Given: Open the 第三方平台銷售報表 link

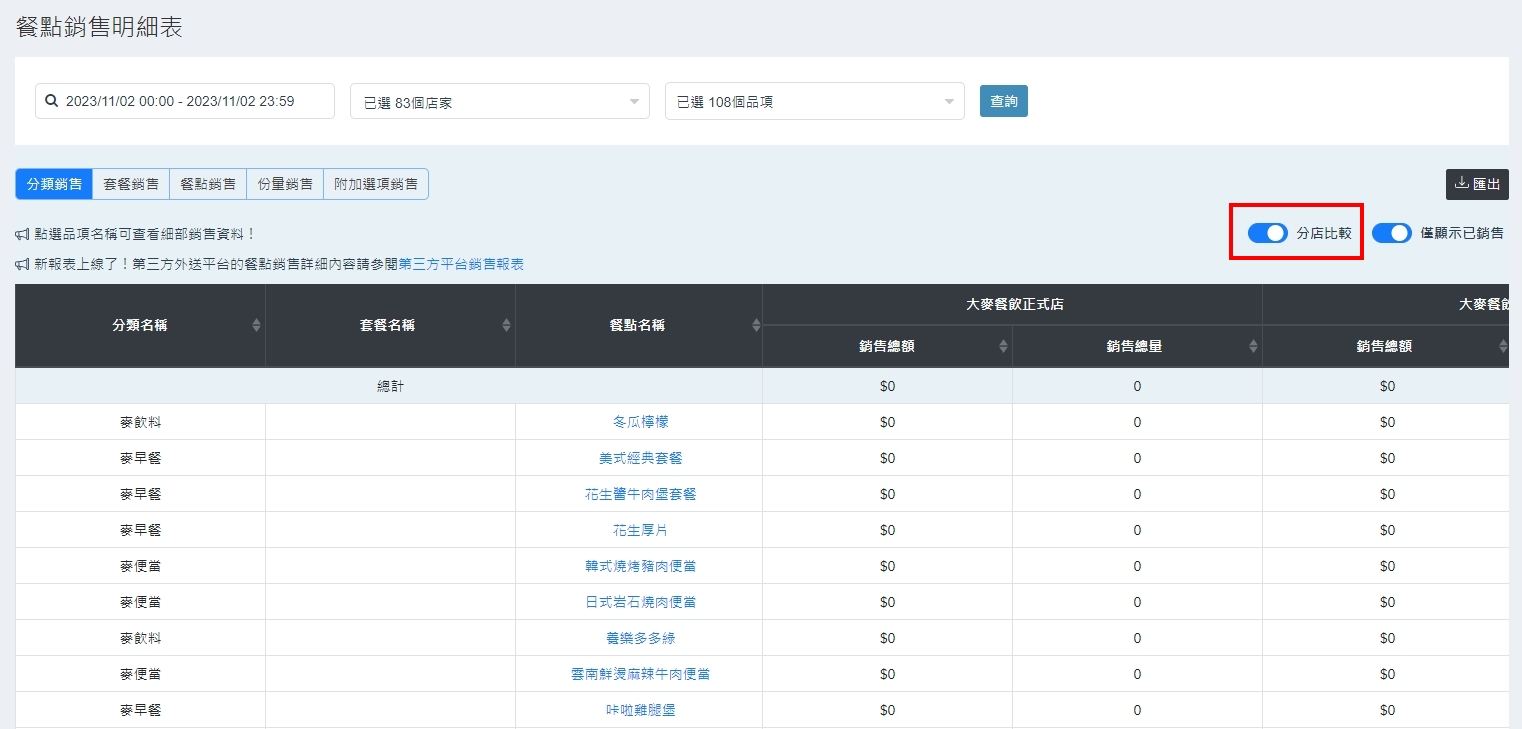Looking at the screenshot, I should (461, 264).
